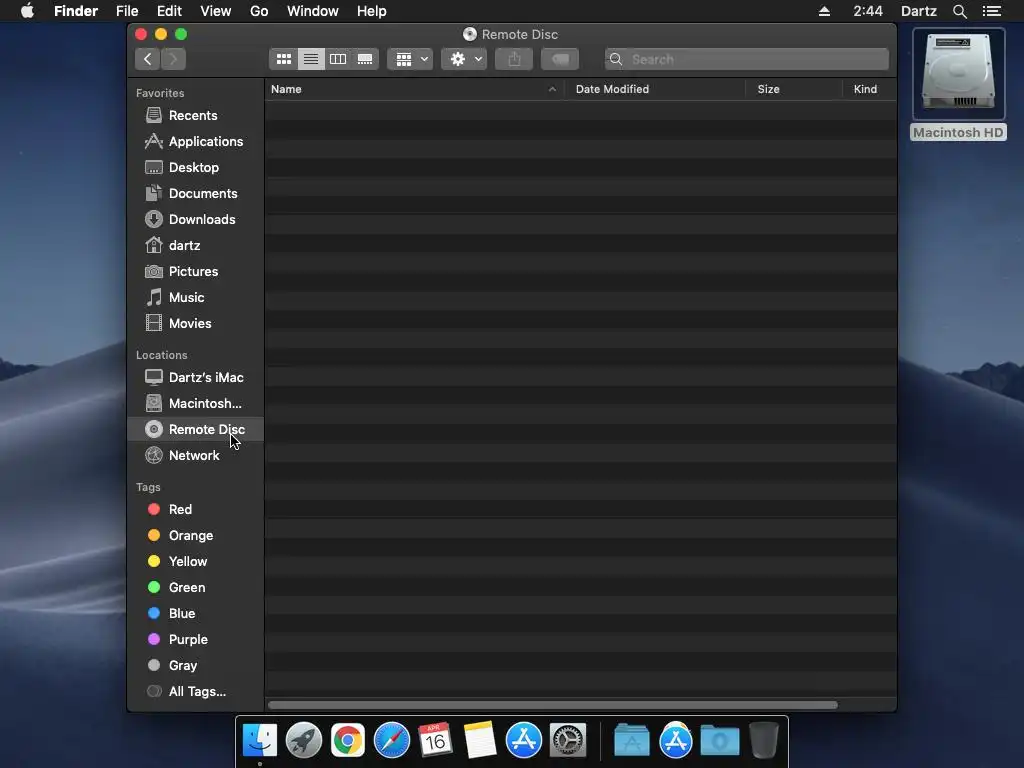The height and width of the screenshot is (768, 1024).
Task: Open Movies in the sidebar
Action: [x=195, y=324]
